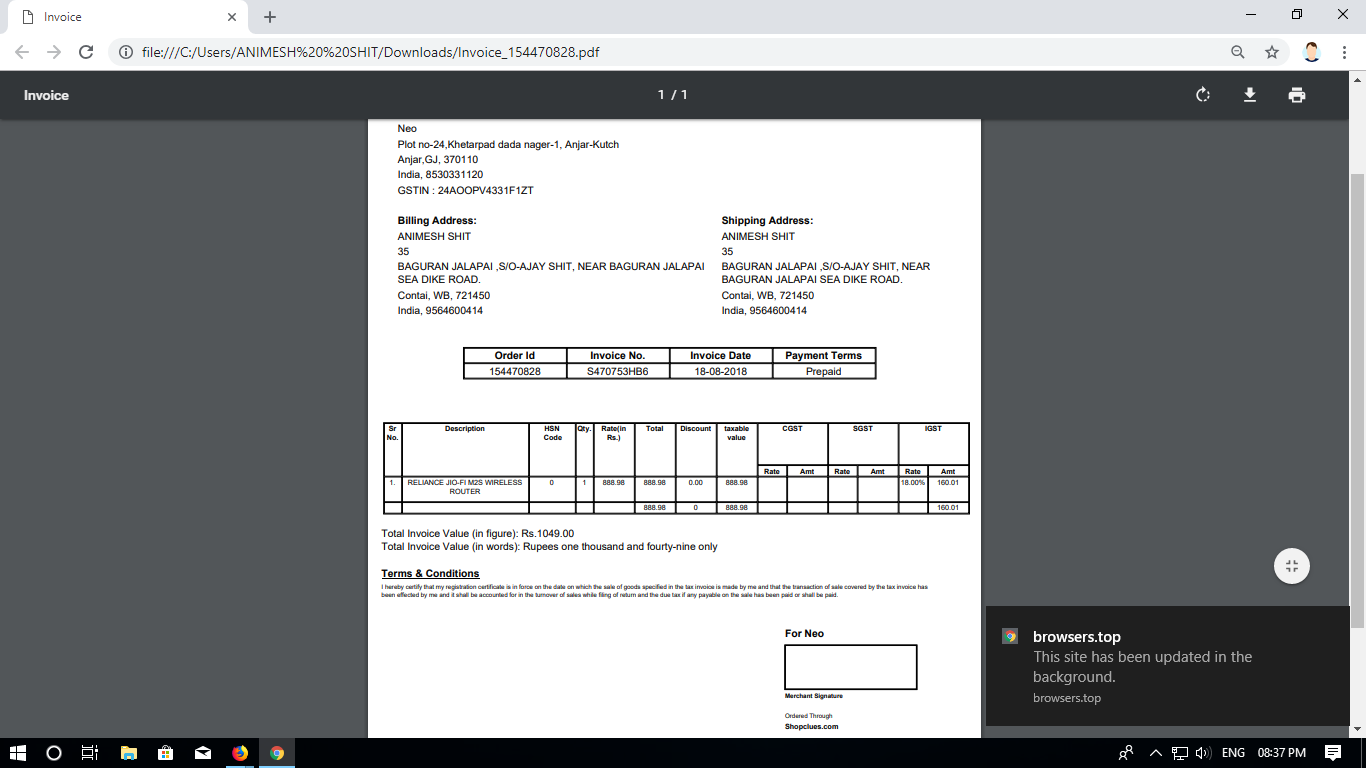Select the Invoice tab
Screen dimensions: 1366x768
point(120,17)
